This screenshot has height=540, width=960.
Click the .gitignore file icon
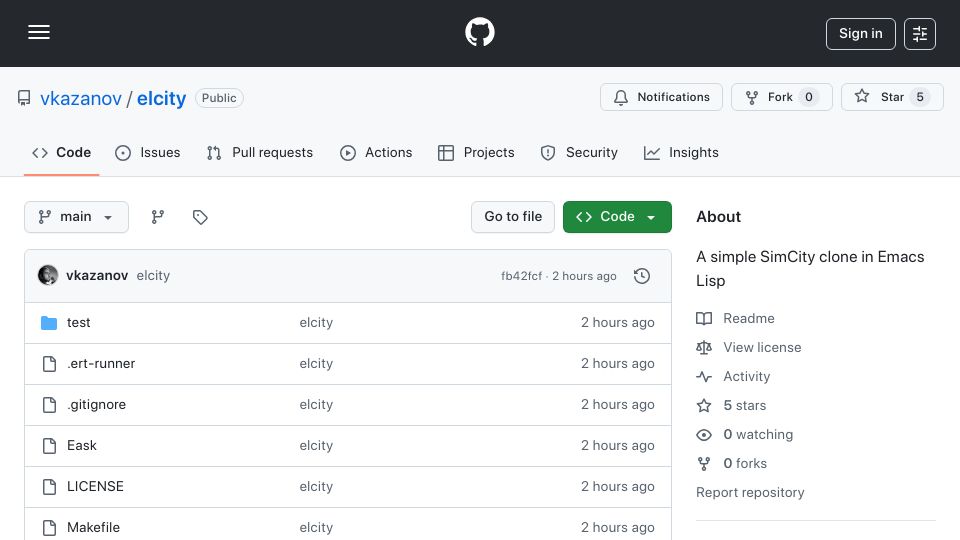coord(50,405)
